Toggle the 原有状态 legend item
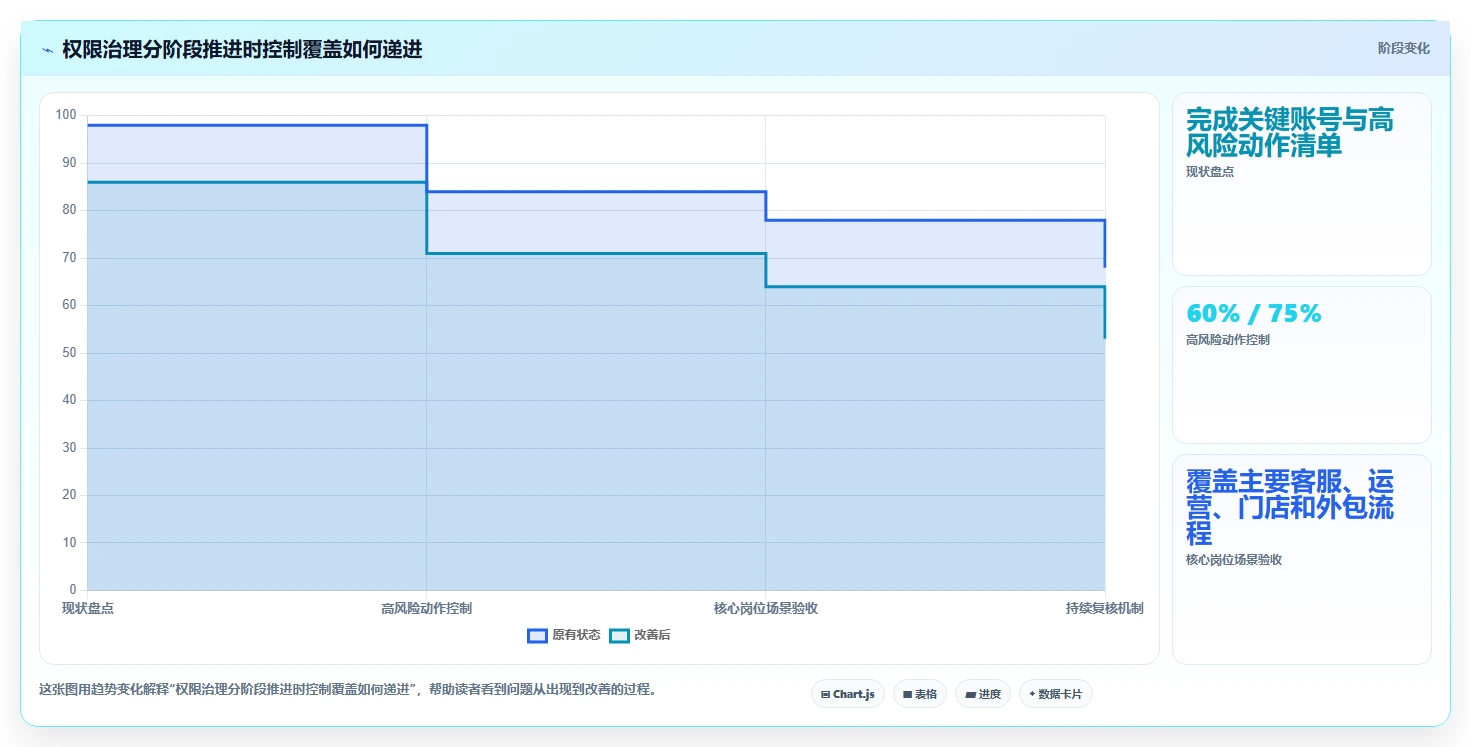Viewport: 1471px width, 747px height. click(x=564, y=635)
